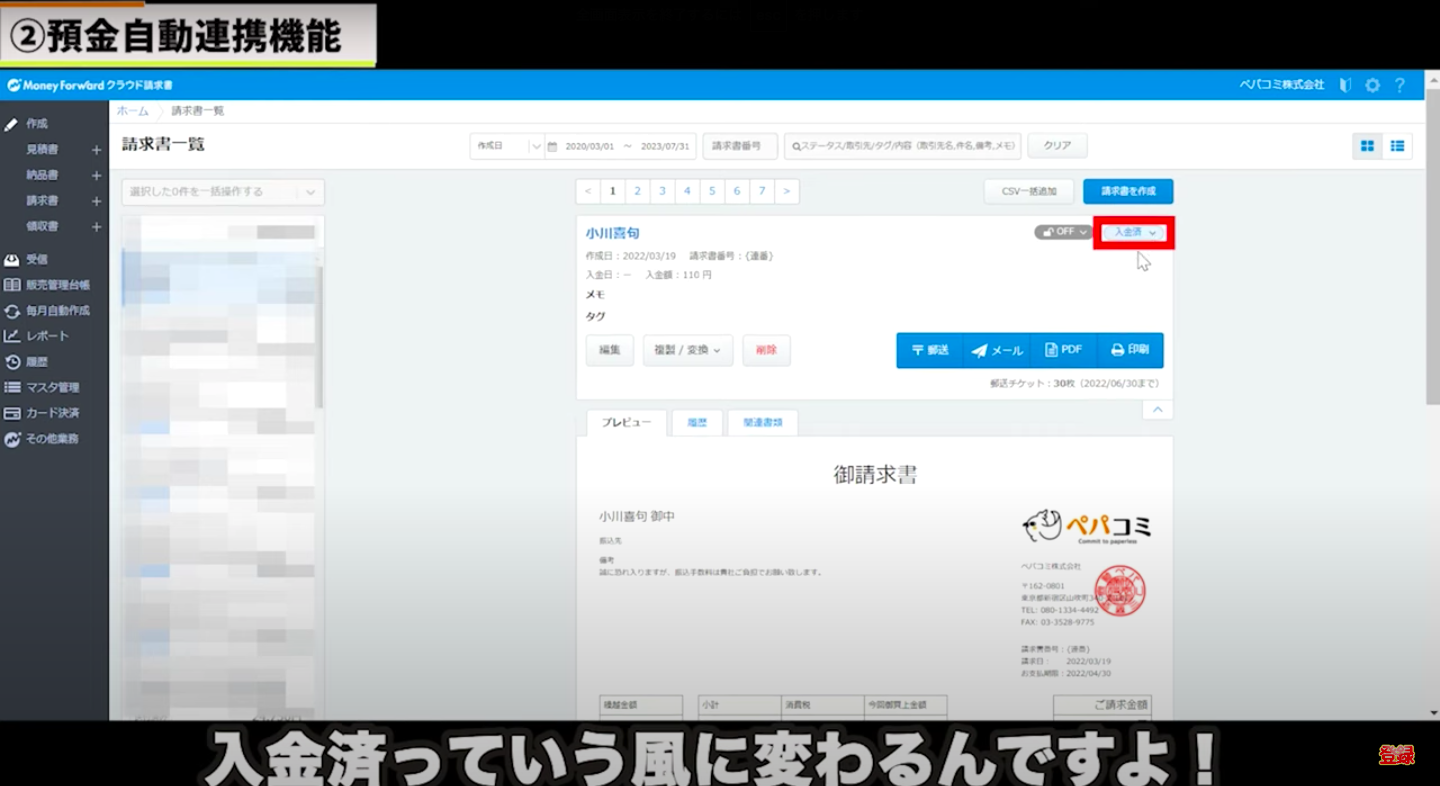Switch to list view layout icon

pyautogui.click(x=1397, y=146)
